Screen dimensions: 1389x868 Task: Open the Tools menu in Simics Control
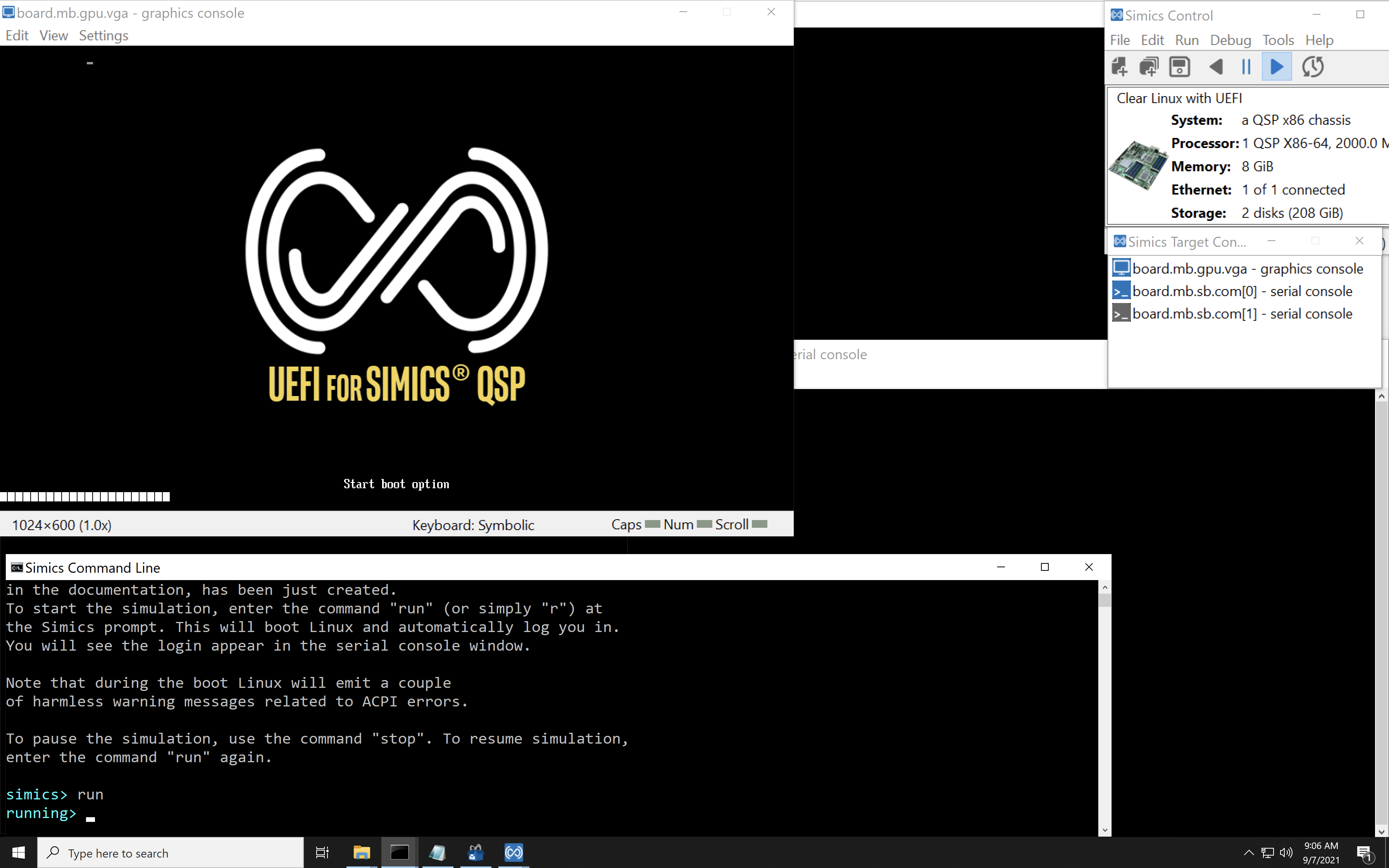[x=1278, y=40]
